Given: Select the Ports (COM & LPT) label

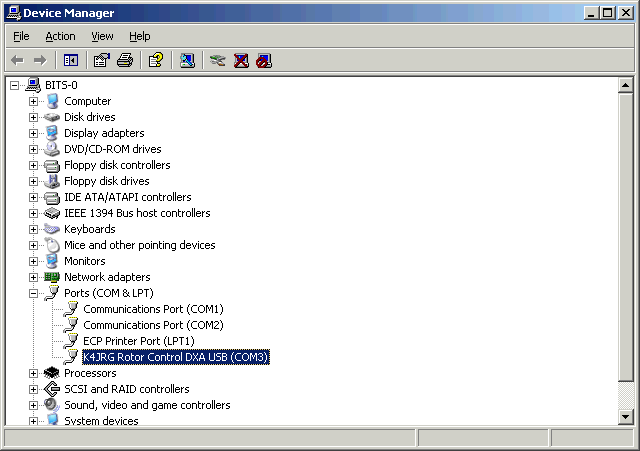Looking at the screenshot, I should (x=109, y=293).
